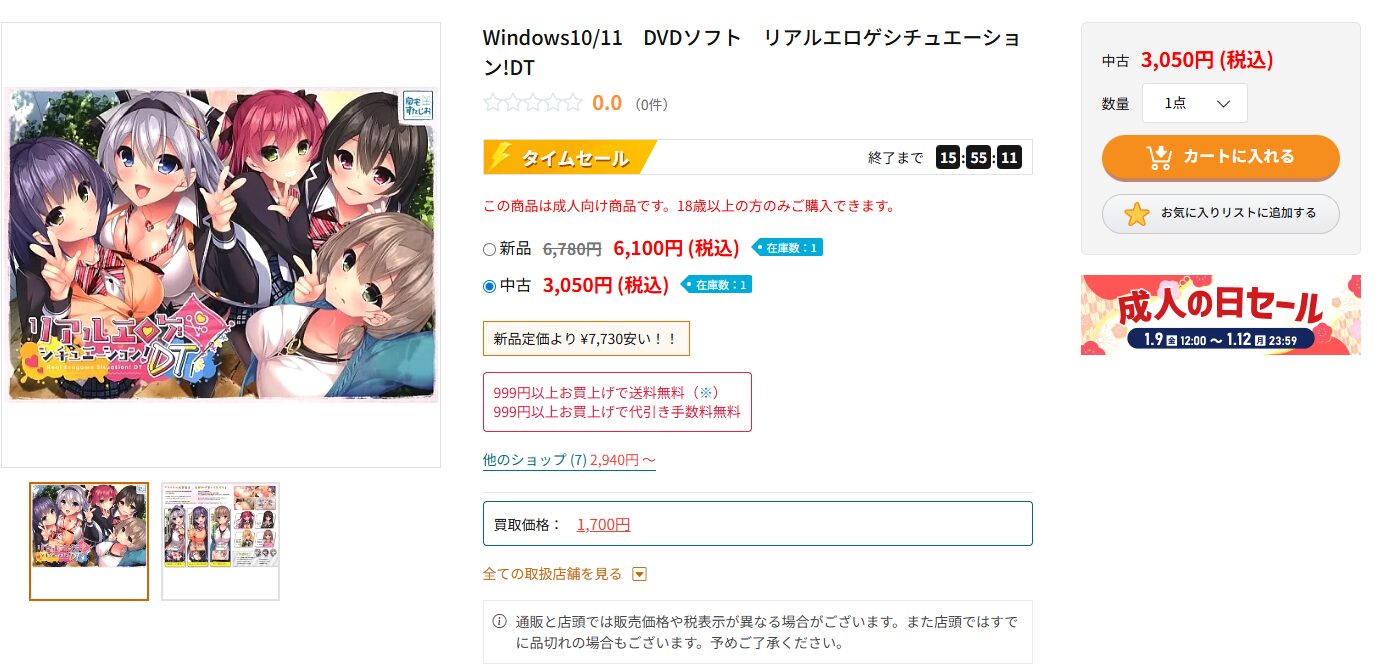This screenshot has height=671, width=1378.
Task: Click the lightning bolt time sale icon
Action: (502, 157)
